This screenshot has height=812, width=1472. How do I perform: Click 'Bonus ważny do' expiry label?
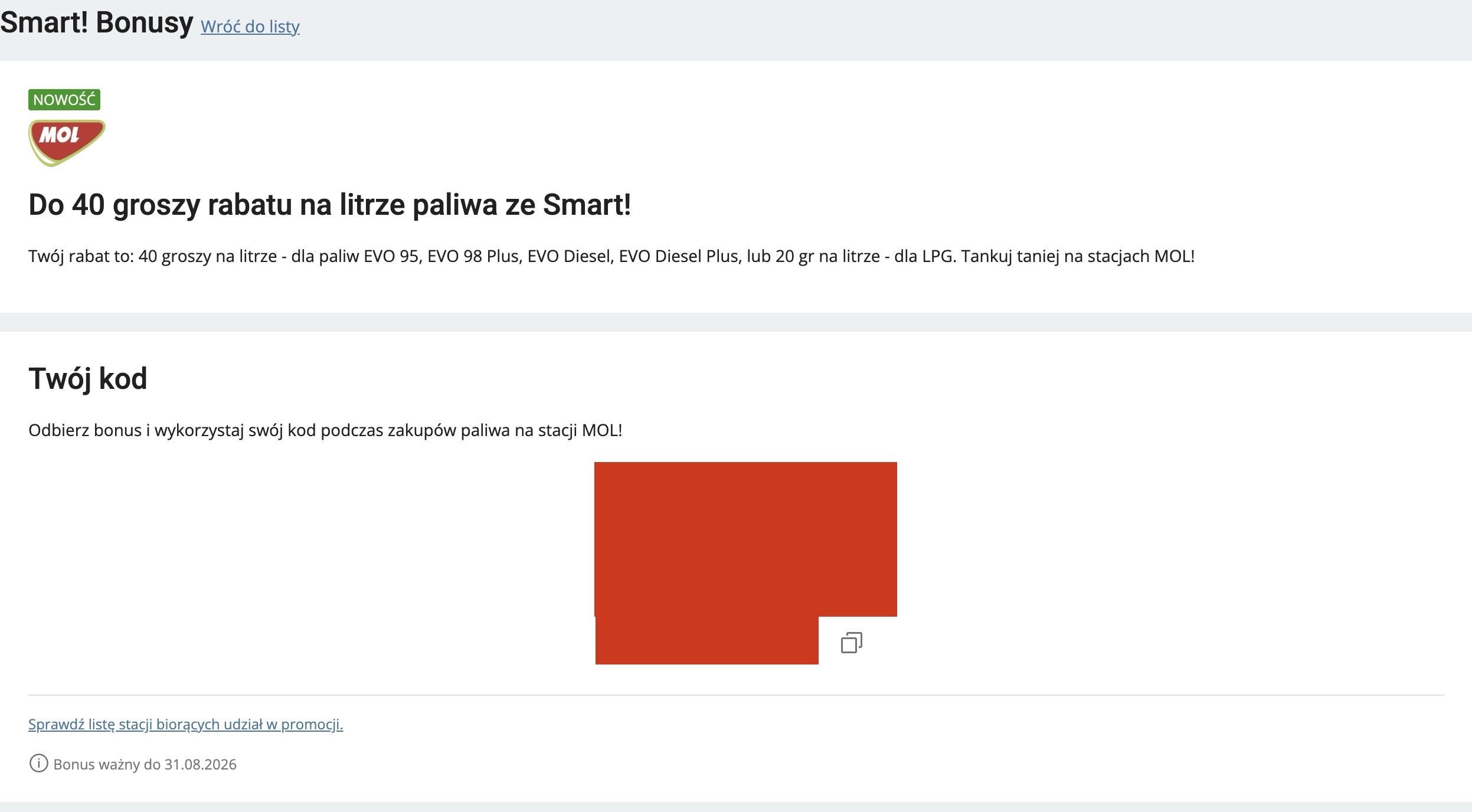click(107, 764)
